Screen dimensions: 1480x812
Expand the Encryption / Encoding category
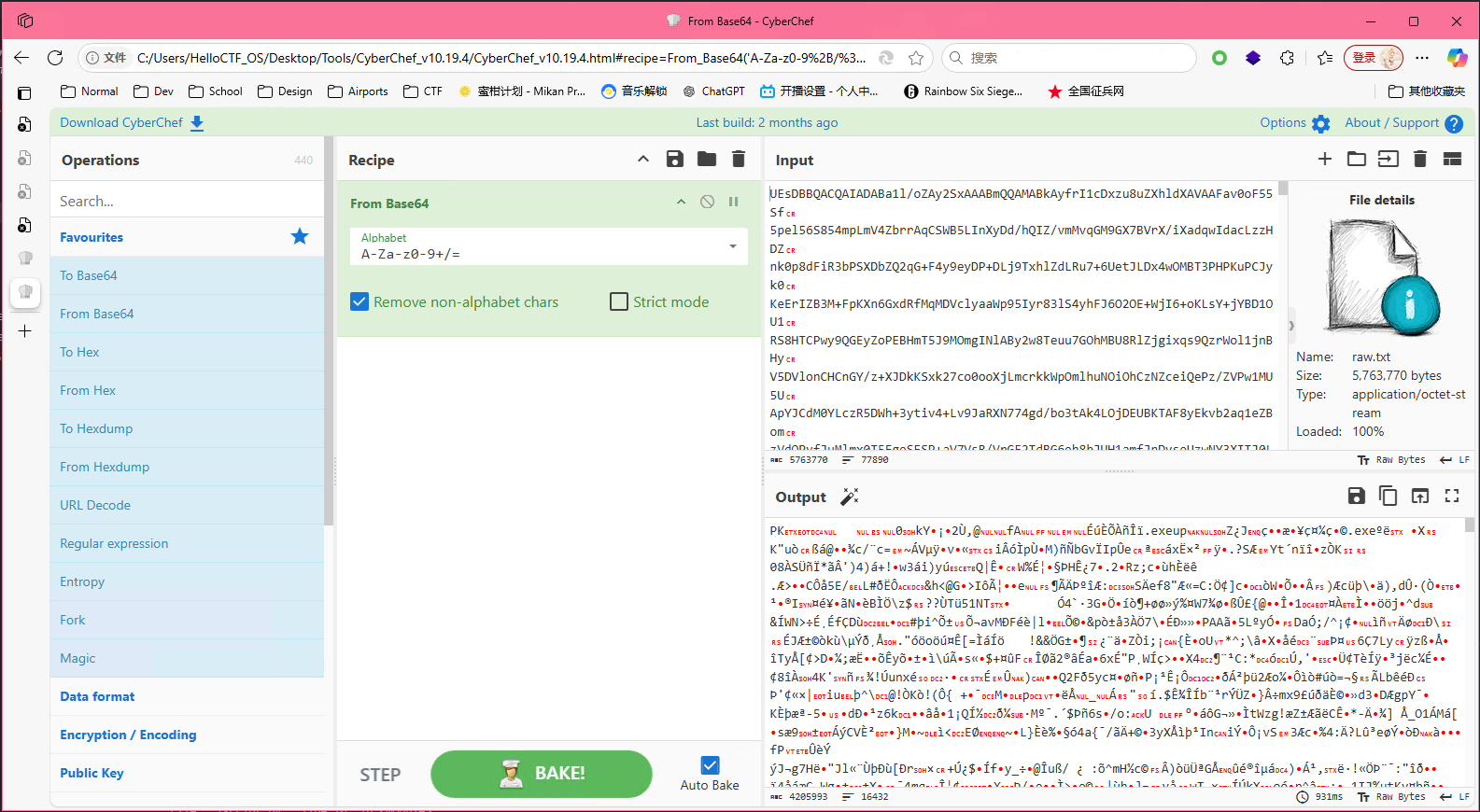tap(187, 735)
